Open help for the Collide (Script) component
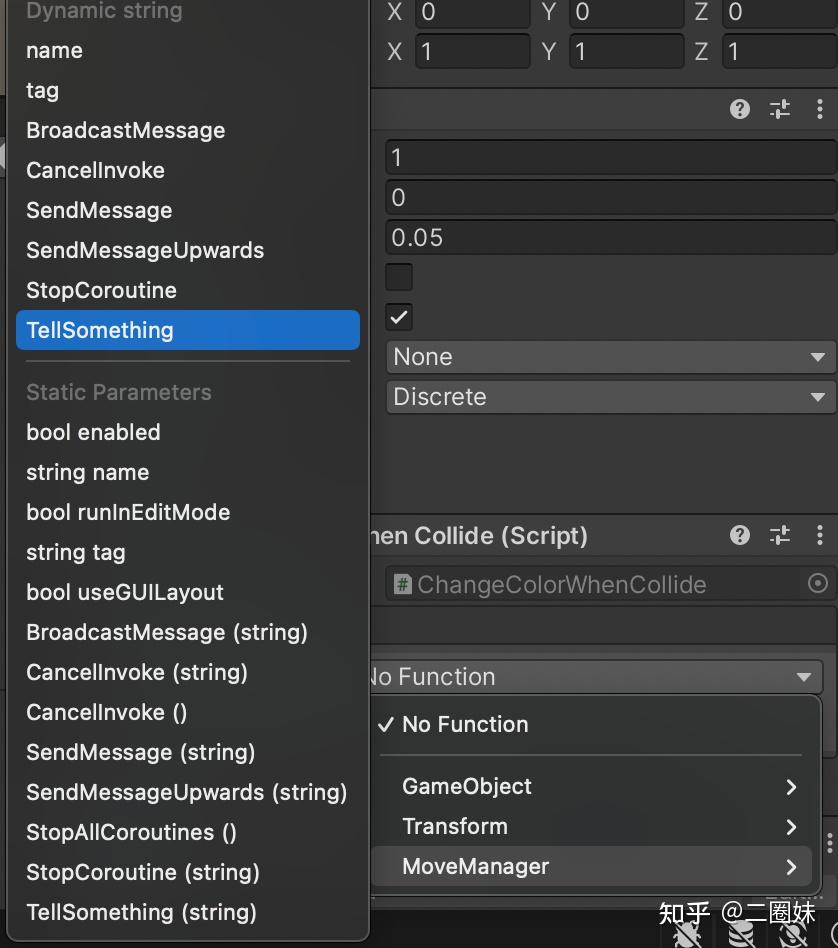This screenshot has width=838, height=948. [739, 535]
